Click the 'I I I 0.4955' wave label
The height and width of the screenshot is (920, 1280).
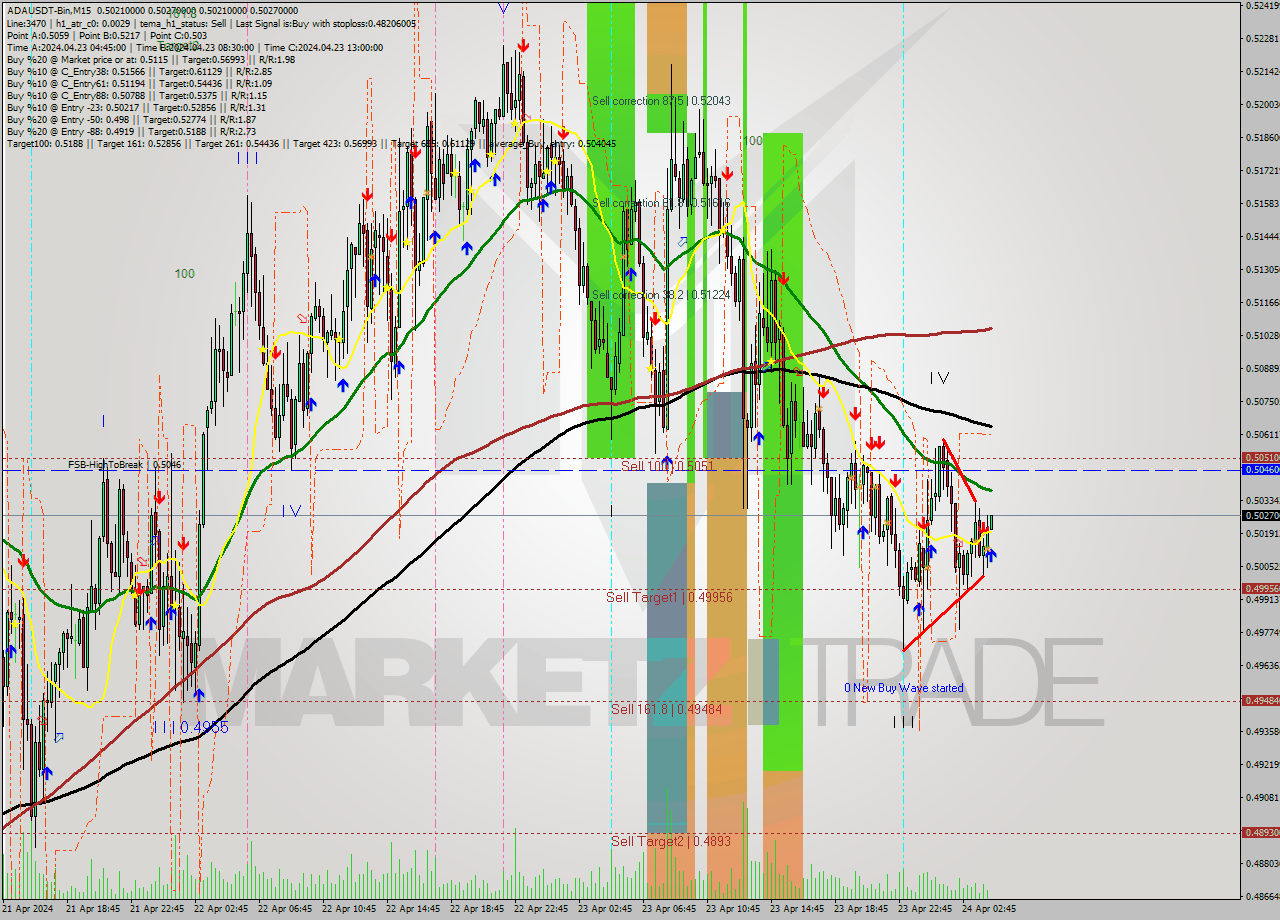pyautogui.click(x=191, y=727)
